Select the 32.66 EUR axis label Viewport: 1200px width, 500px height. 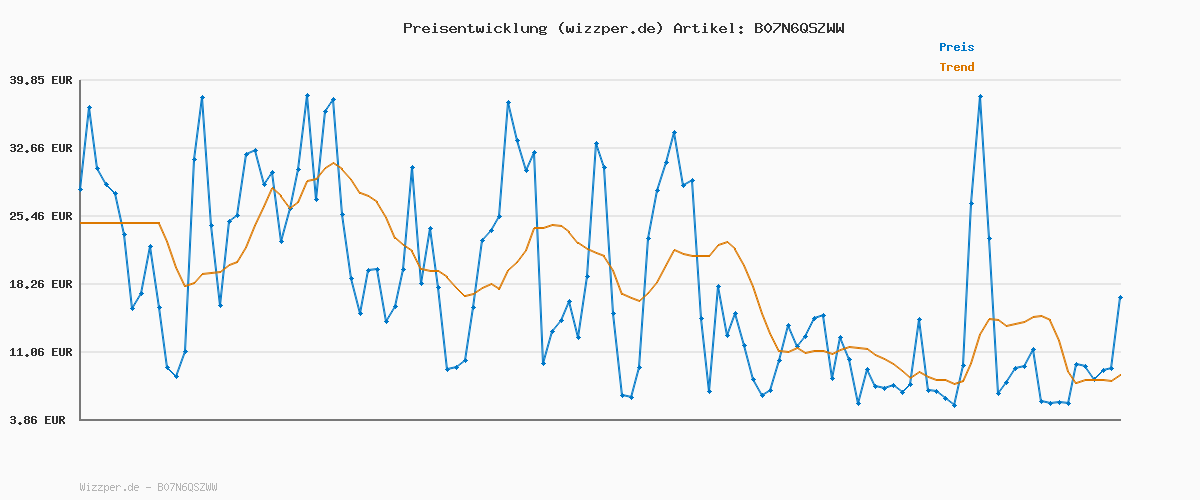[x=41, y=148]
